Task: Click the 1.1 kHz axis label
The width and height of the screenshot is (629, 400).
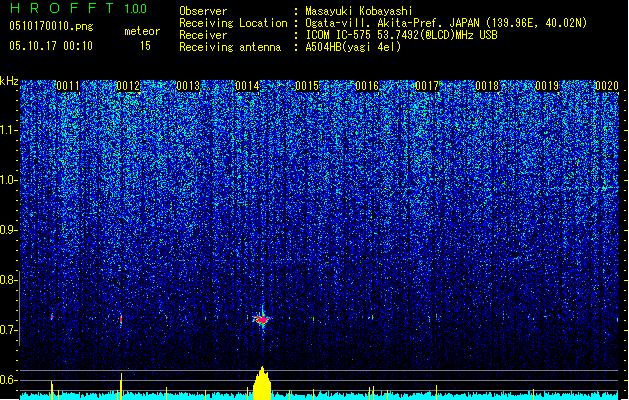Action: 8,130
